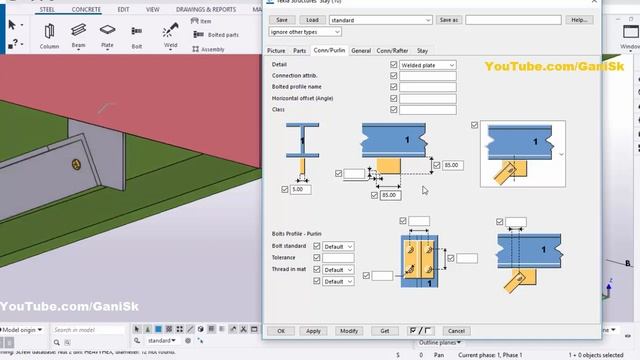Screen dimensions: 640x360
Task: Click the Apply button
Action: [x=313, y=331]
